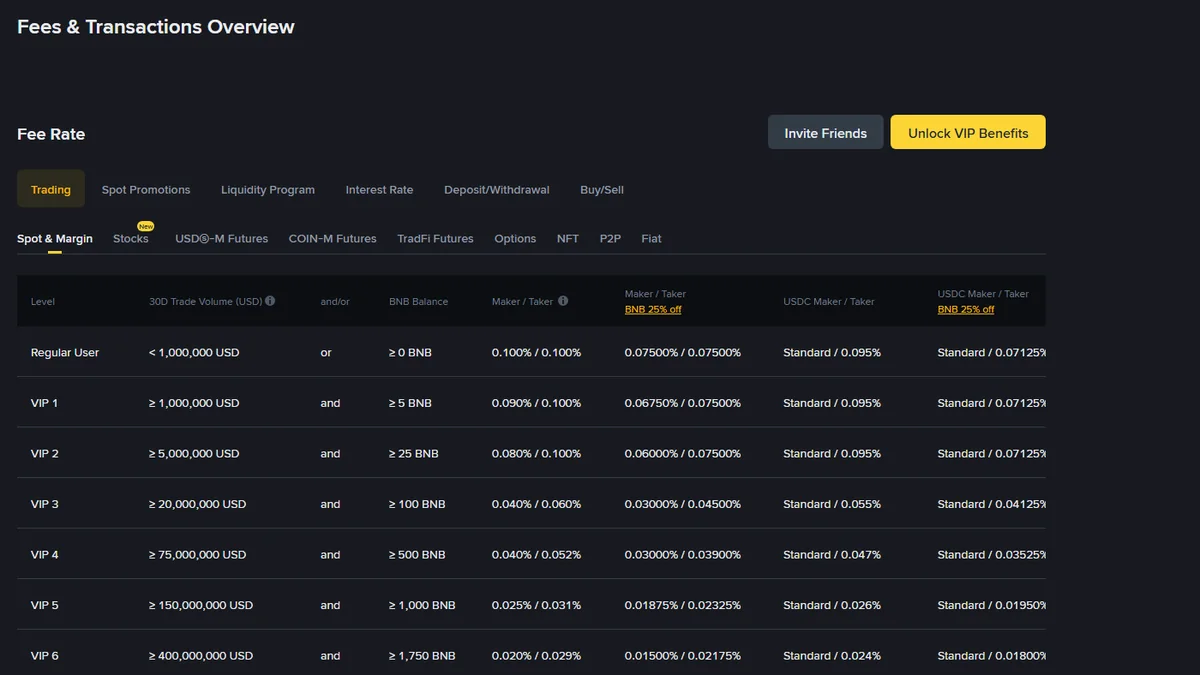The height and width of the screenshot is (675, 1200).
Task: Open the Deposit/Withdrawal tab
Action: 497,189
